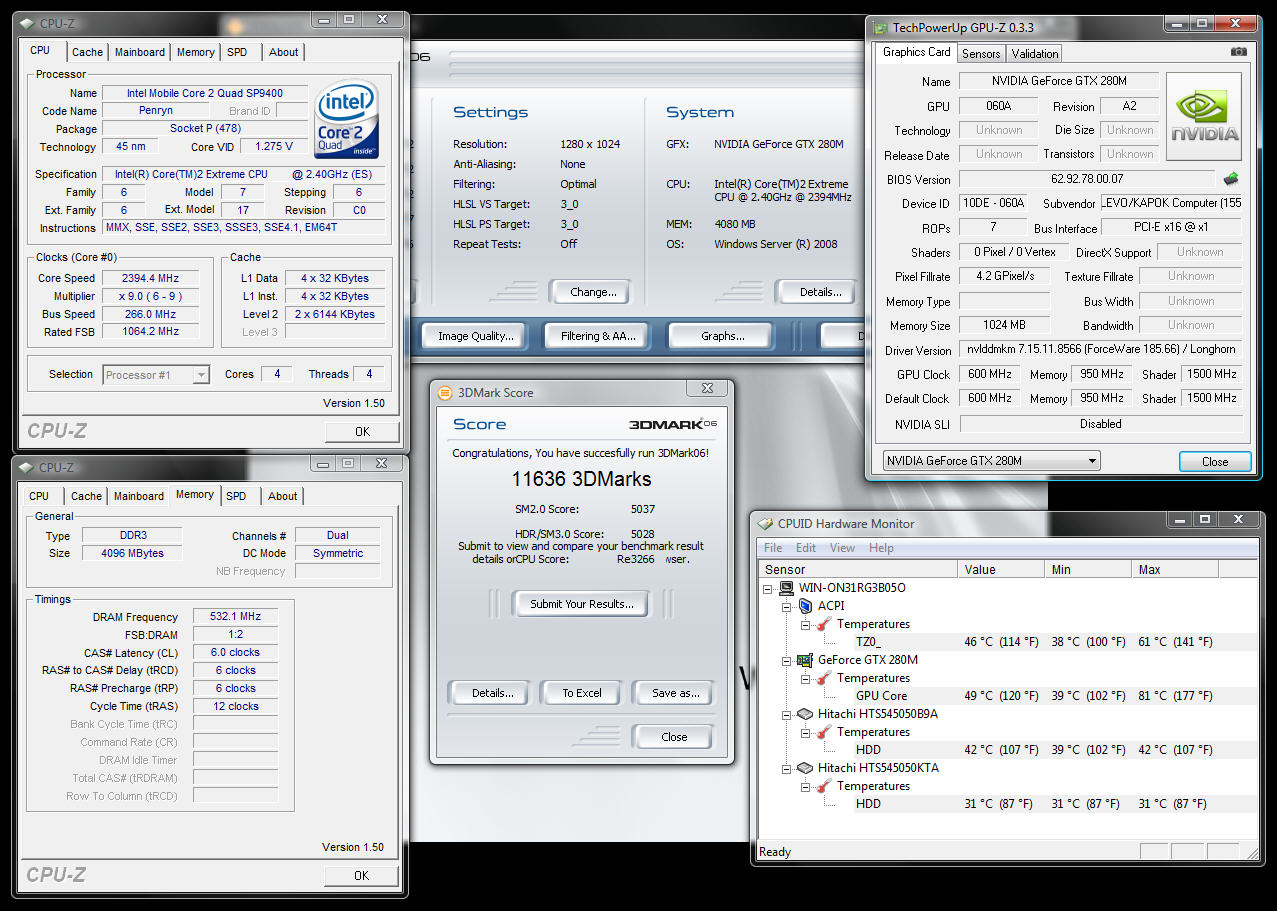Open the Edit menu in Hardware Monitor

pyautogui.click(x=806, y=548)
